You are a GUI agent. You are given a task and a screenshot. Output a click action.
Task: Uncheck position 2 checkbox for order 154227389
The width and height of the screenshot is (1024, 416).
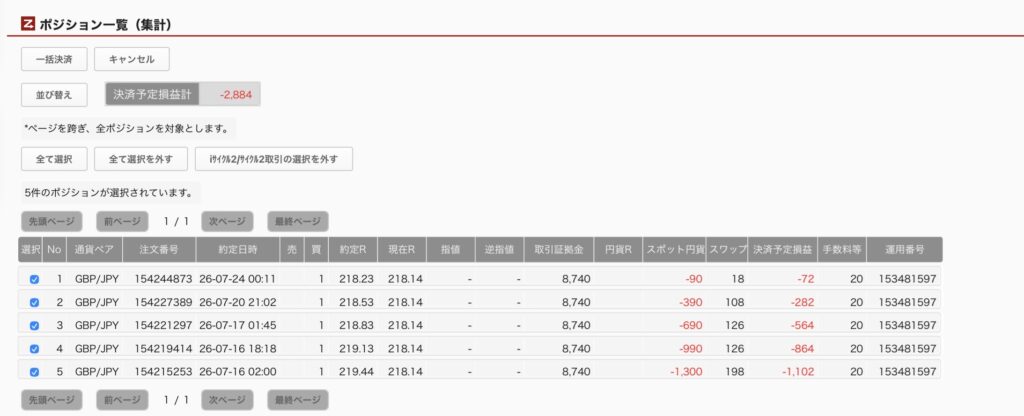point(34,302)
